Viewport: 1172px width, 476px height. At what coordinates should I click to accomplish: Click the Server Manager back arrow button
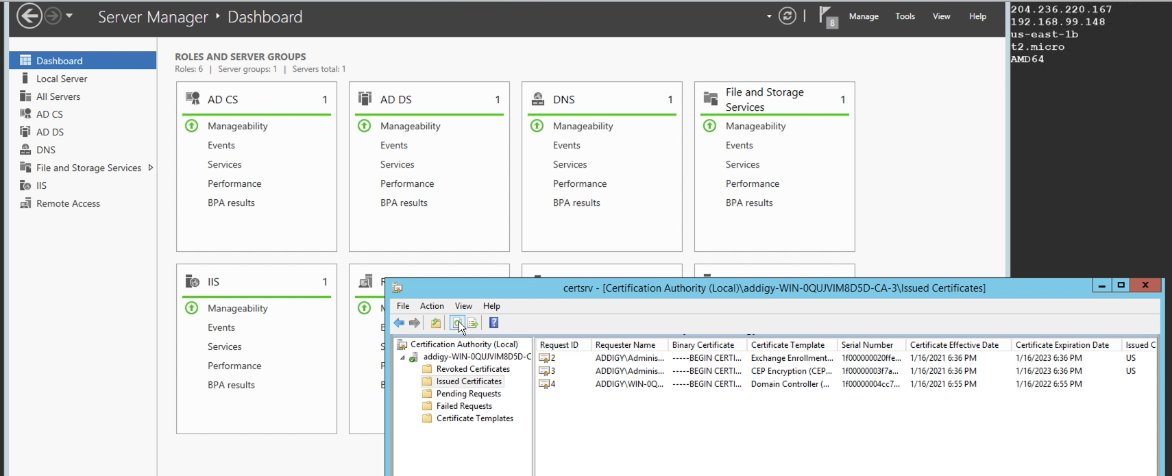click(29, 16)
